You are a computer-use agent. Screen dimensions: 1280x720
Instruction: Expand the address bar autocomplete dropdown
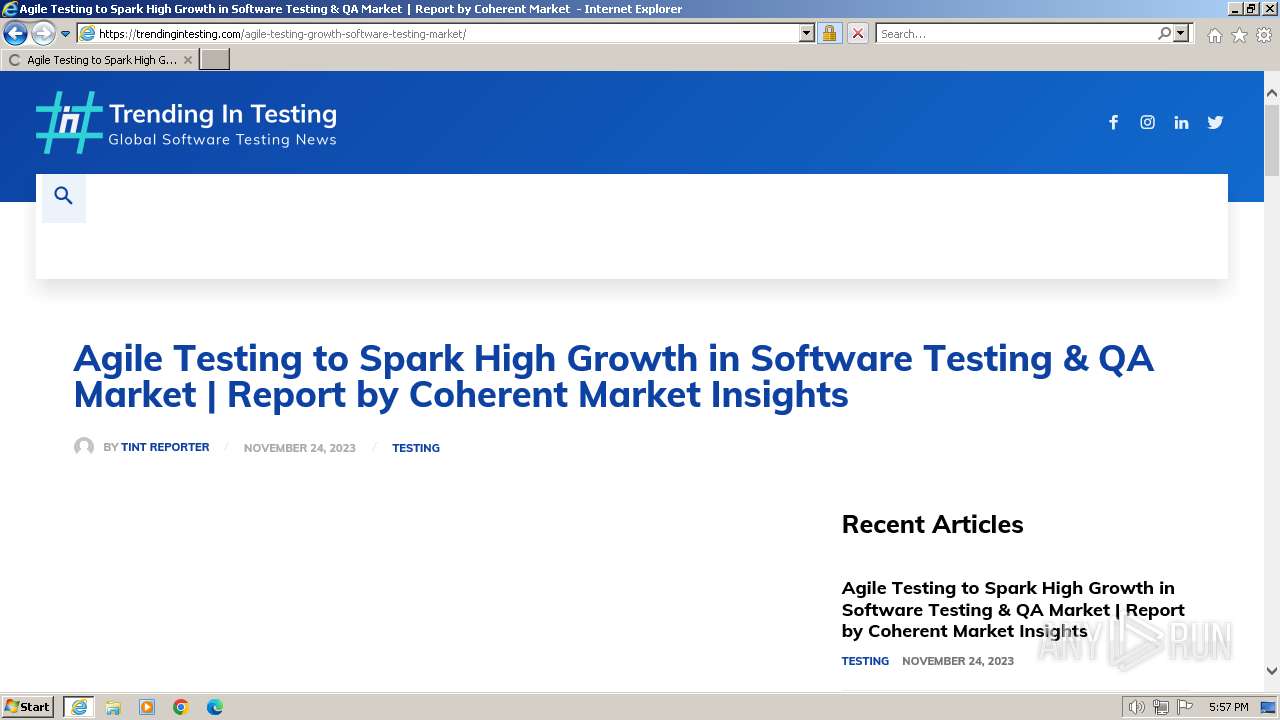click(x=807, y=33)
